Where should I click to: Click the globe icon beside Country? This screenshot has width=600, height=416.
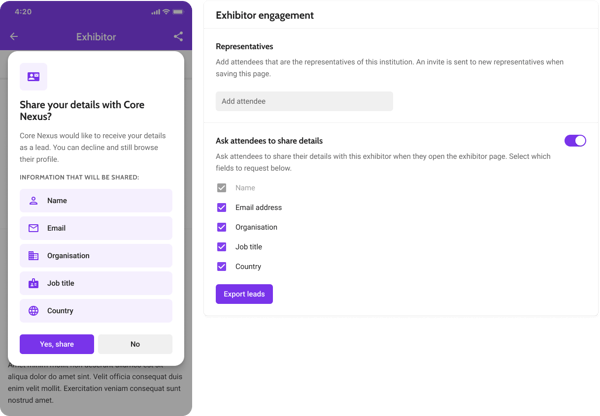pos(33,311)
